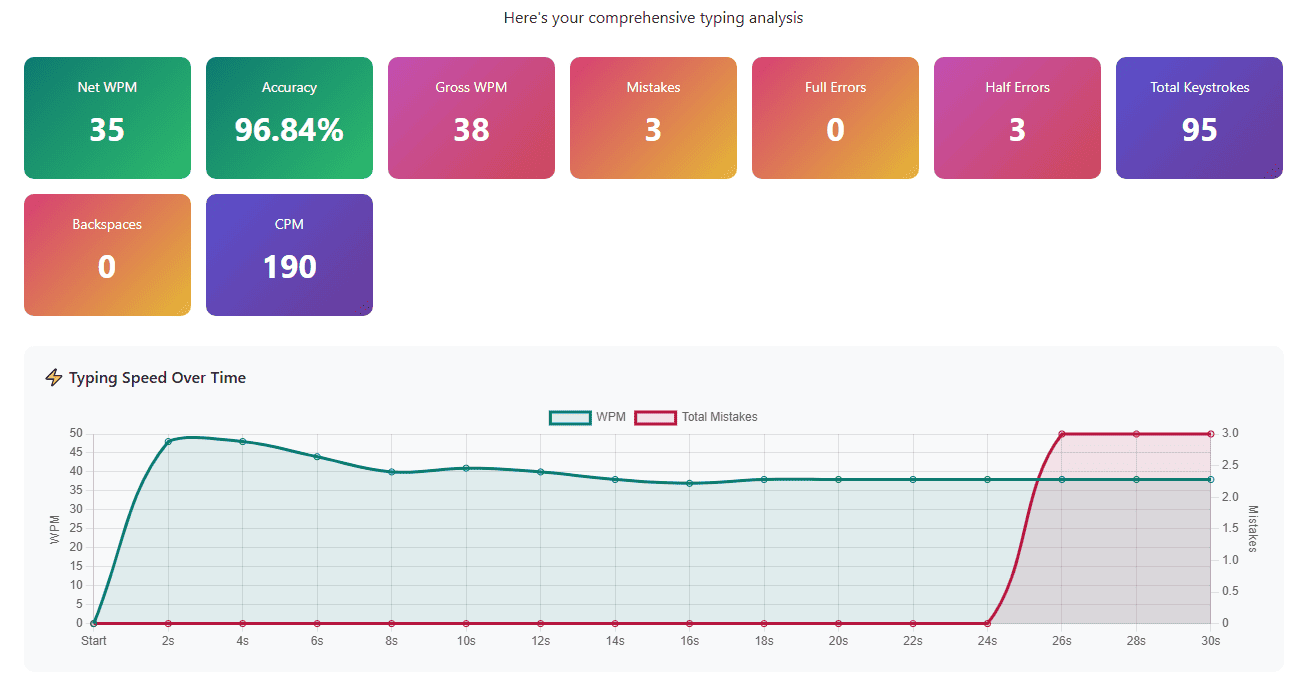
Task: Click the comprehensive typing analysis header text
Action: [653, 18]
